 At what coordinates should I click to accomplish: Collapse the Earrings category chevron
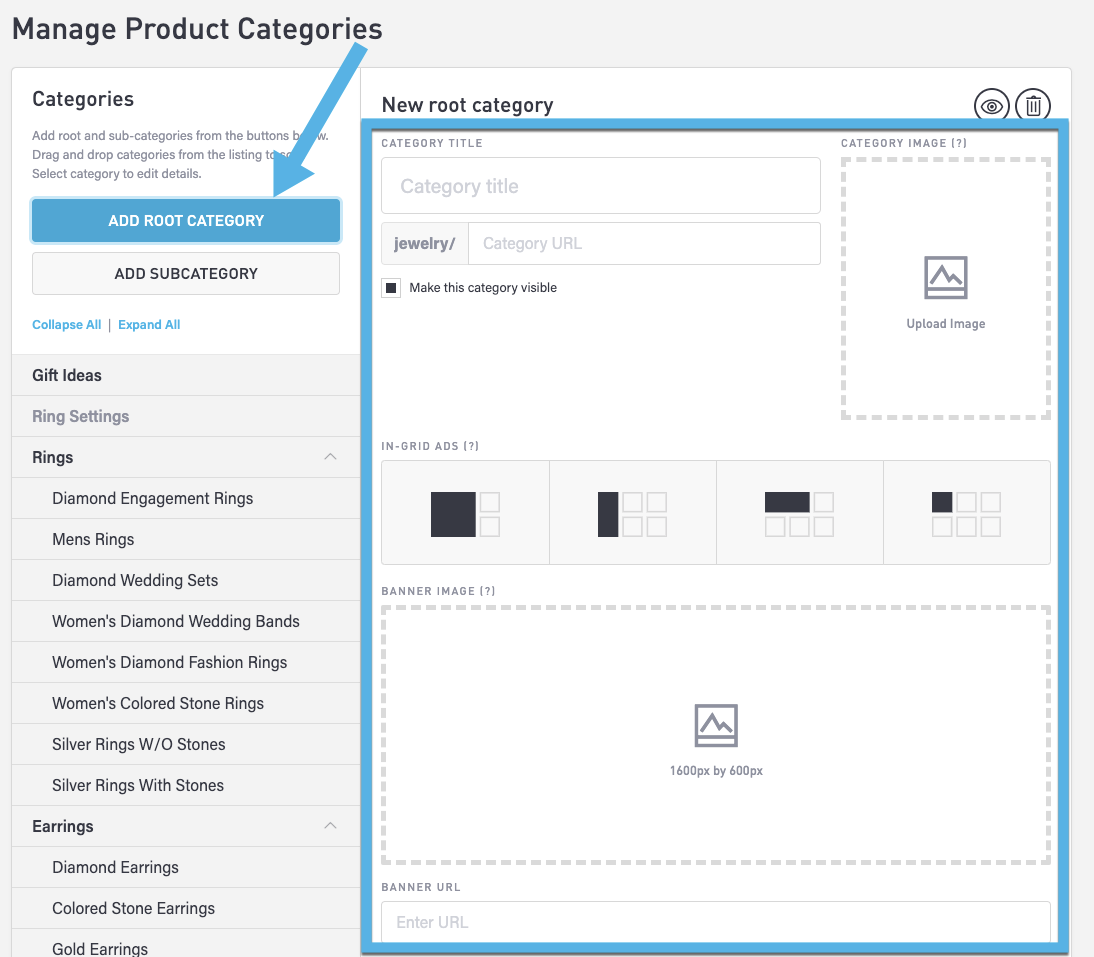click(330, 826)
